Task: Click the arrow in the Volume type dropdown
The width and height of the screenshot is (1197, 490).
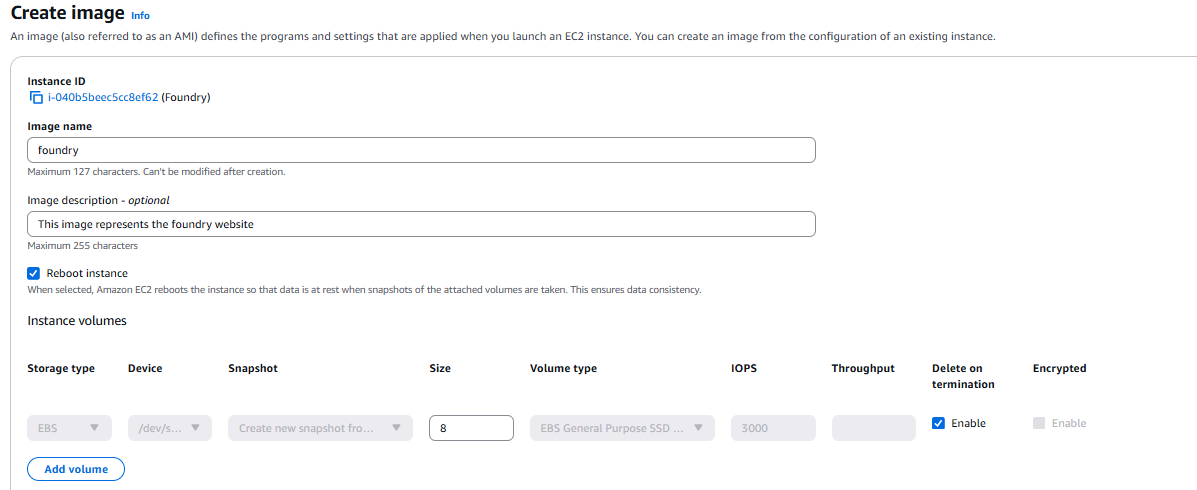Action: click(x=698, y=428)
